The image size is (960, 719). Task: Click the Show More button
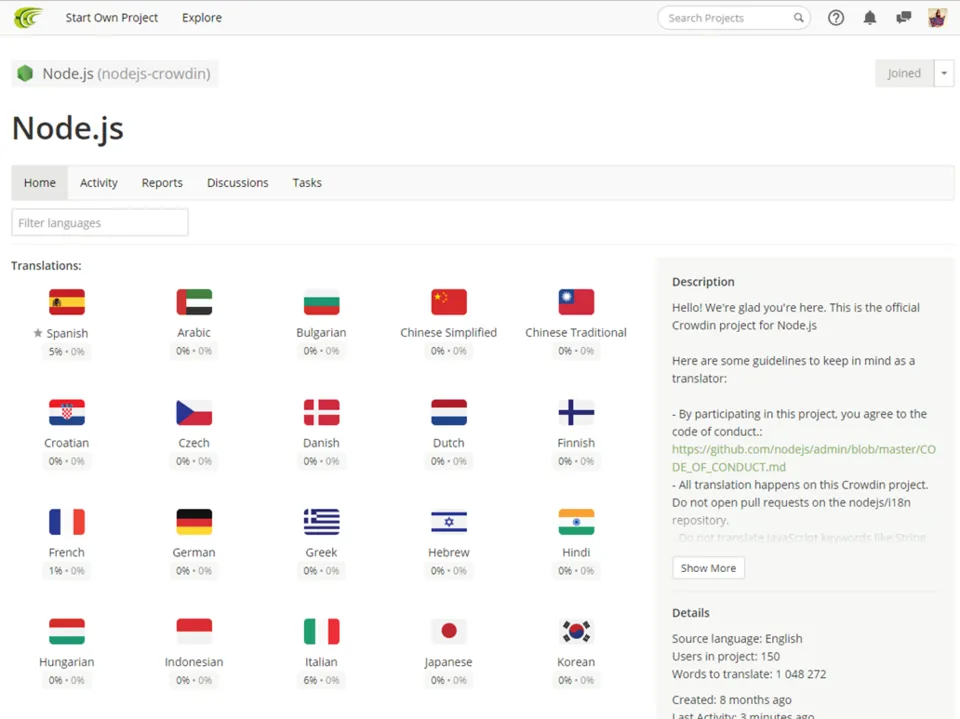click(708, 568)
